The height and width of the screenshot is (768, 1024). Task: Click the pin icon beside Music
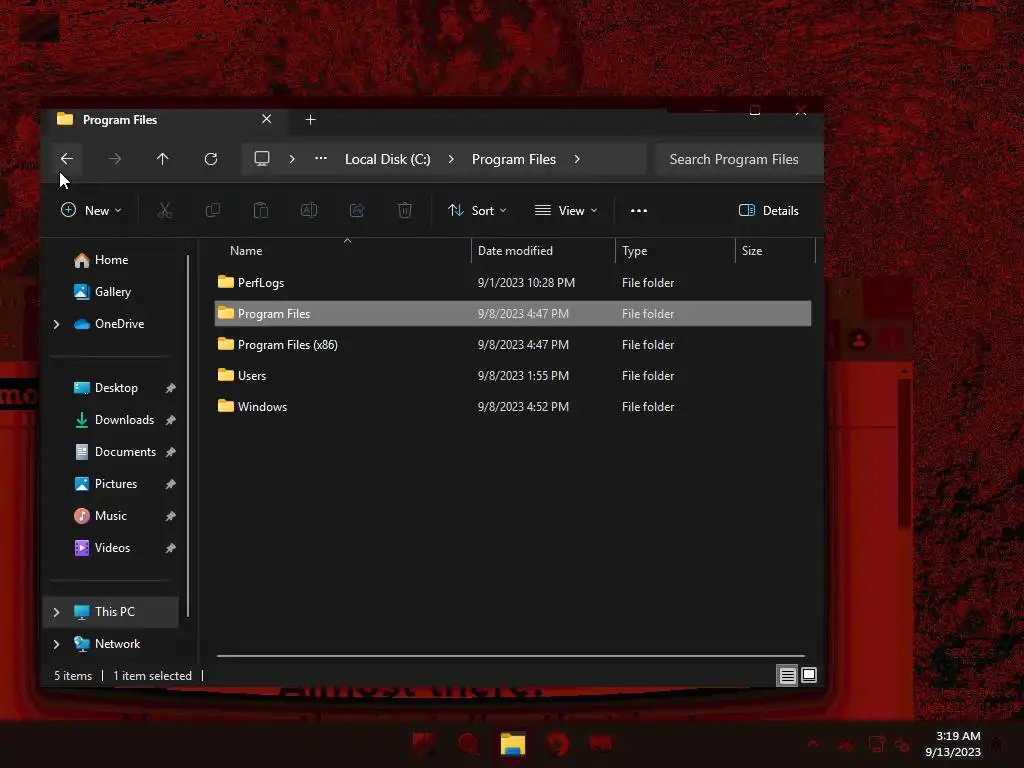[x=170, y=516]
